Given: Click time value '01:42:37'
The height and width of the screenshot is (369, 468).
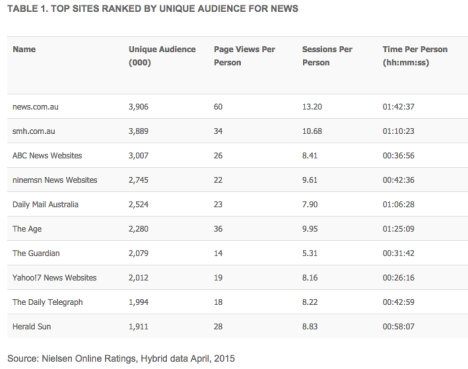Looking at the screenshot, I should click(x=398, y=107).
